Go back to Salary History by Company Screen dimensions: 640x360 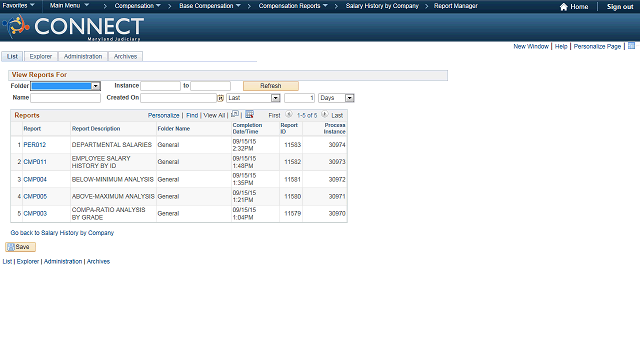62,233
